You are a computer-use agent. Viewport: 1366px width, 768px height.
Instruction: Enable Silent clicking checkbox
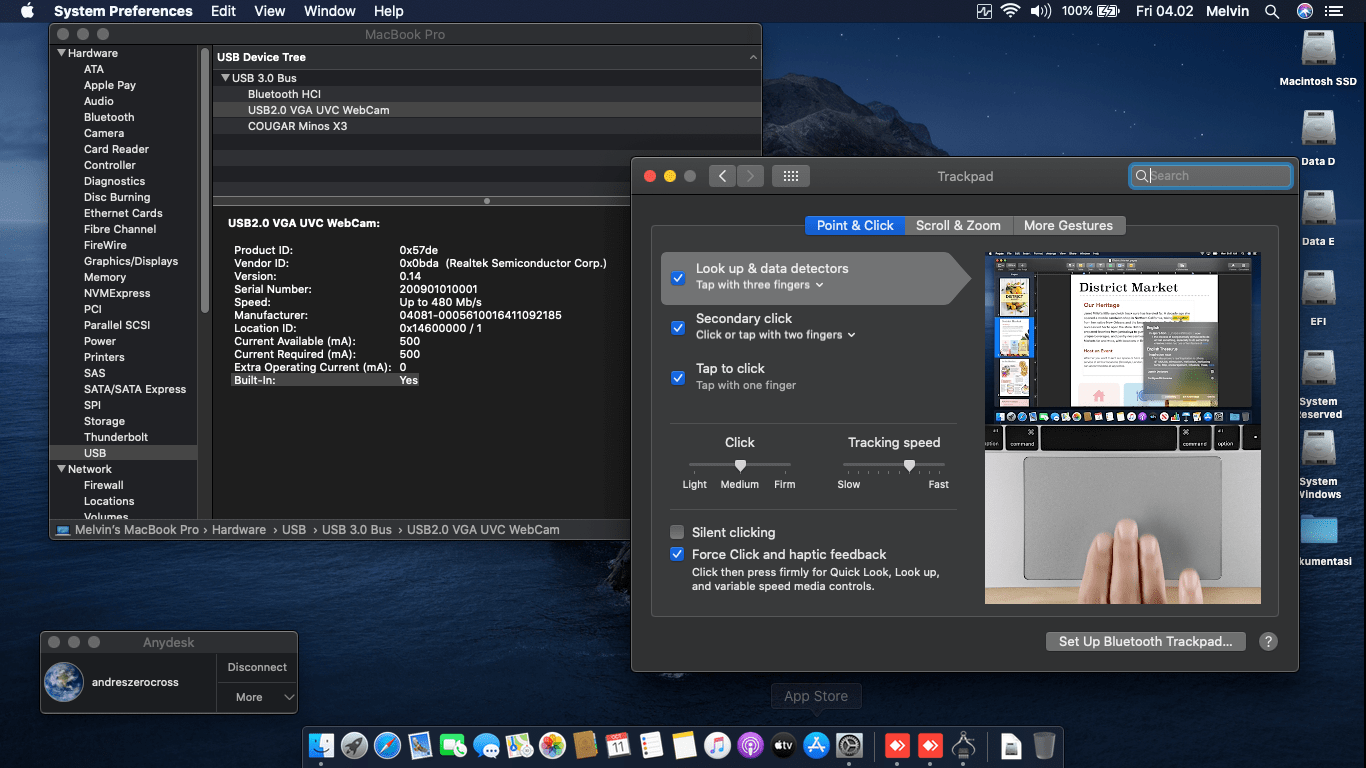(677, 532)
